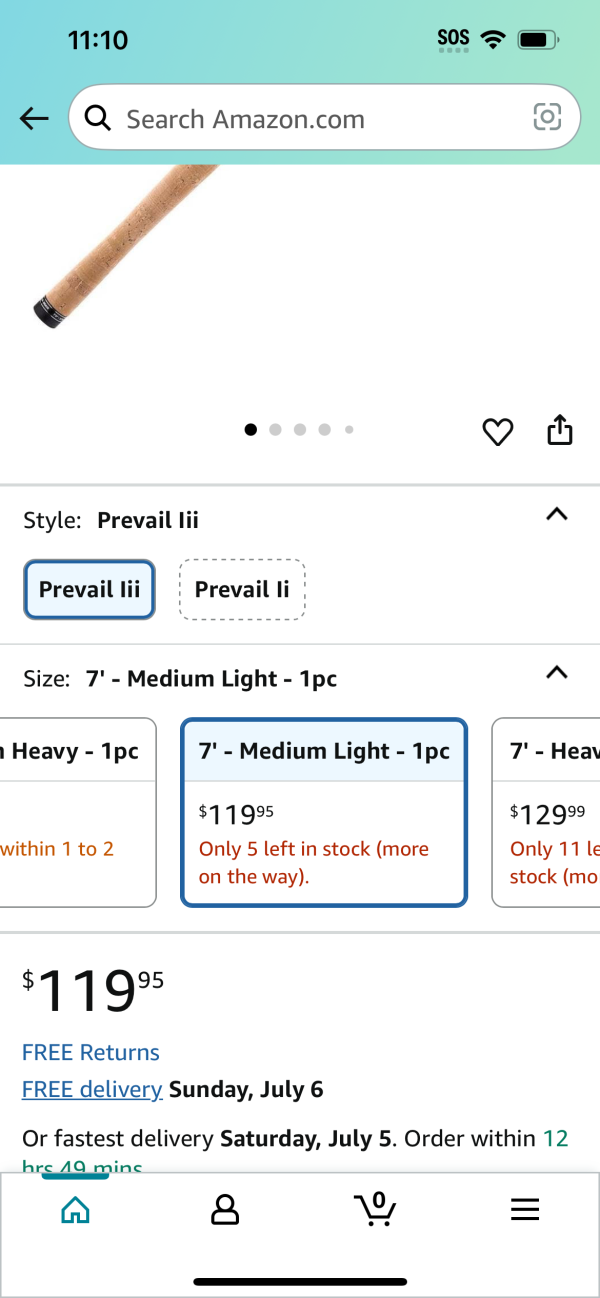
Task: View the fishing rod handle image
Action: (x=125, y=245)
